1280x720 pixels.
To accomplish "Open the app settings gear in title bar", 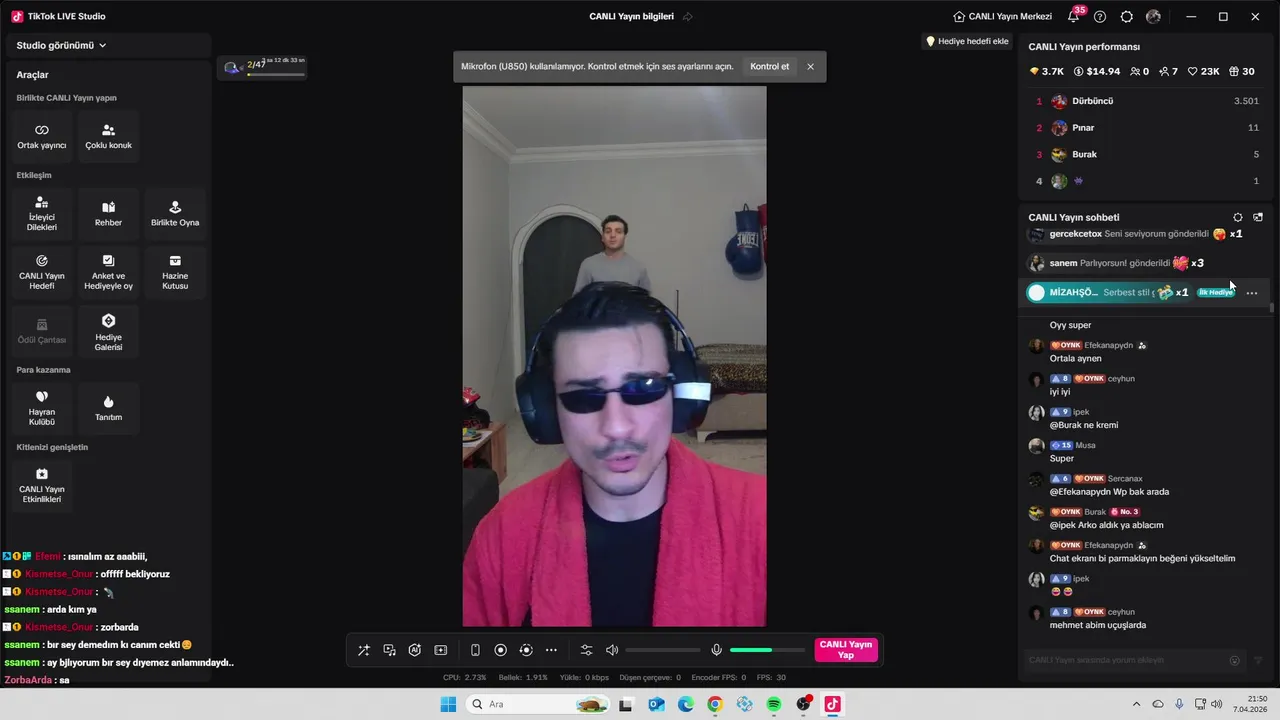I will pyautogui.click(x=1127, y=17).
